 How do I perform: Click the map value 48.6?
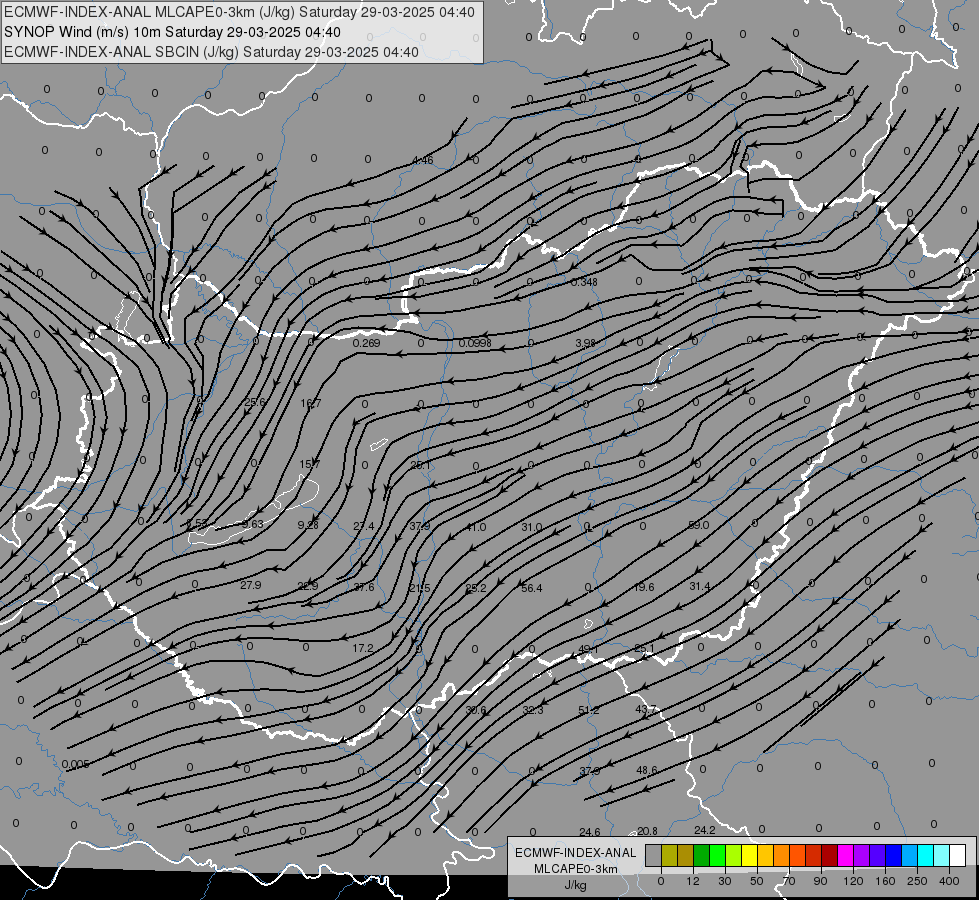(x=646, y=770)
